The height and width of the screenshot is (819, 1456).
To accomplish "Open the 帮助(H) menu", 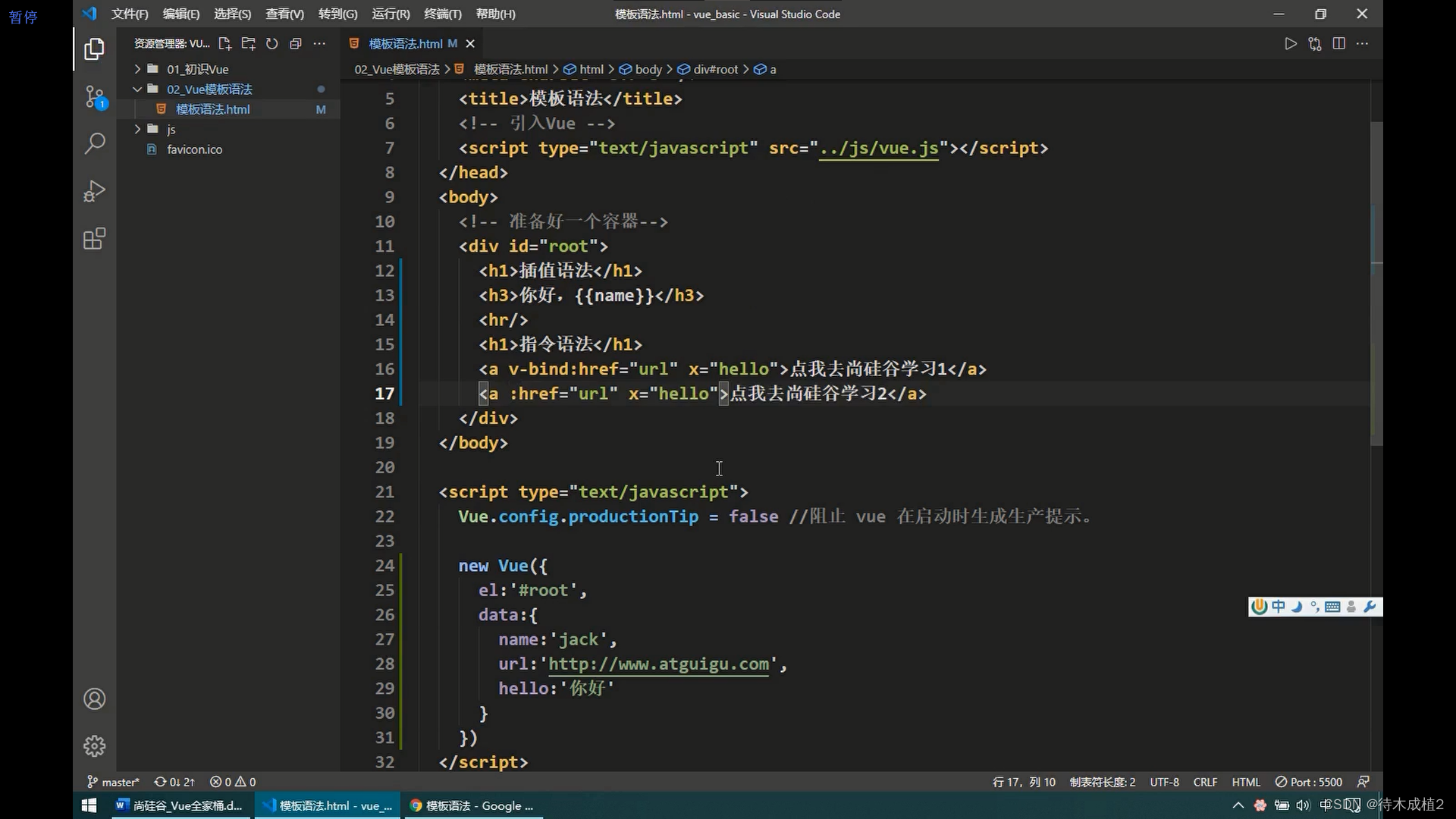I will point(495,14).
